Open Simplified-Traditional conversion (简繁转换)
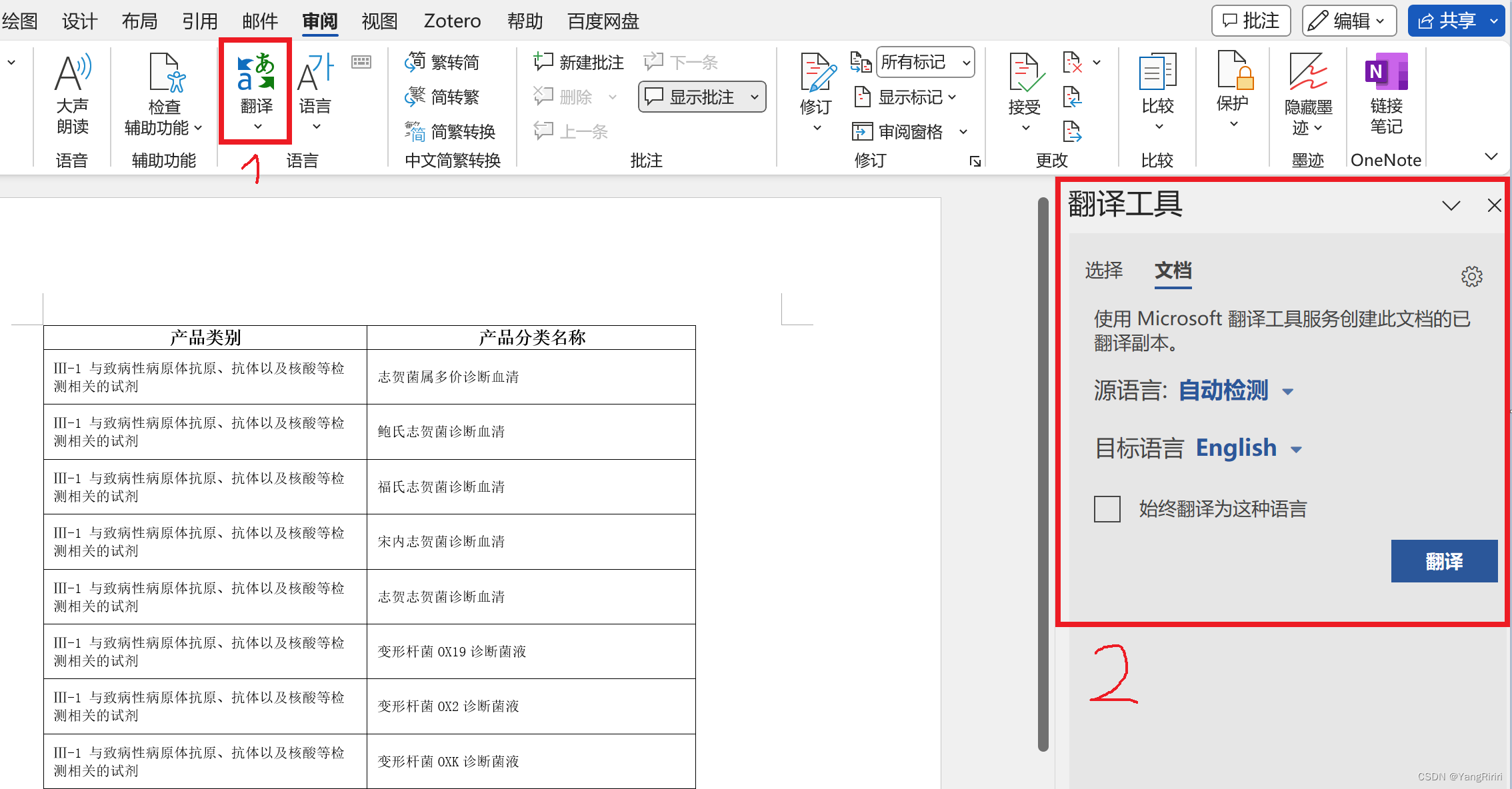 450,131
